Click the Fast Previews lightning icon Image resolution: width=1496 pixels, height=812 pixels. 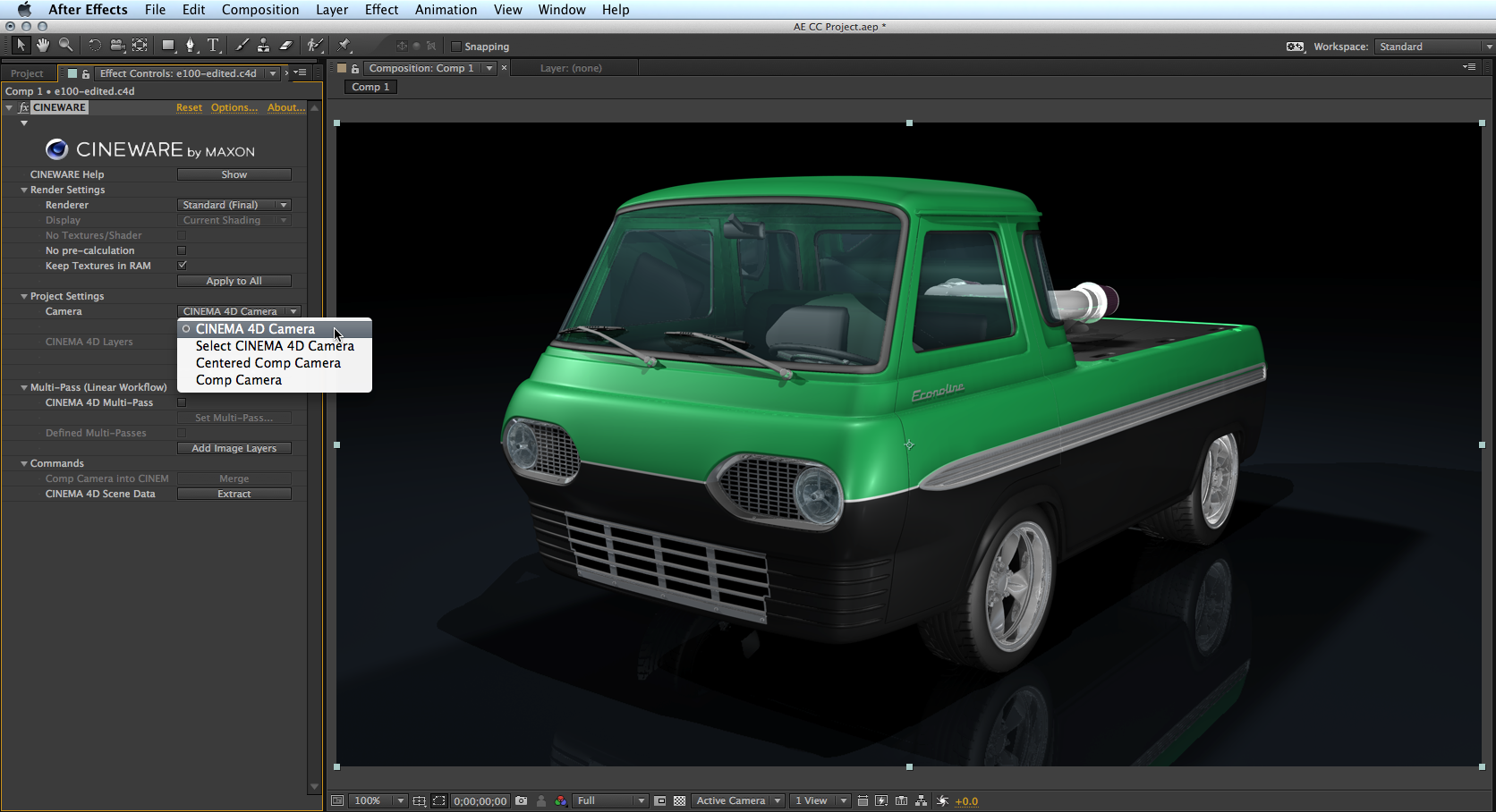881,800
